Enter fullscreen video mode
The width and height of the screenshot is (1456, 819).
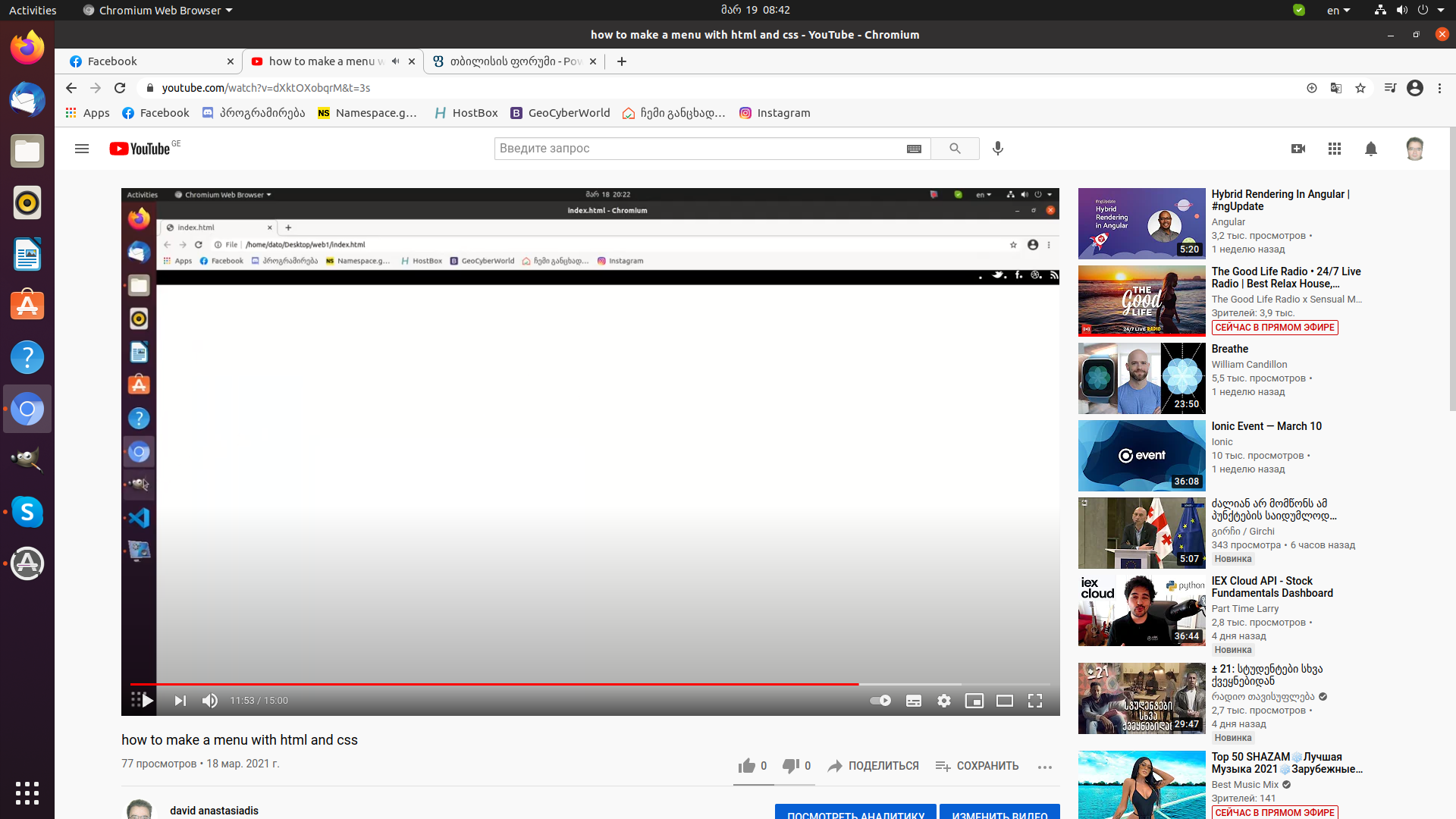[x=1034, y=701]
